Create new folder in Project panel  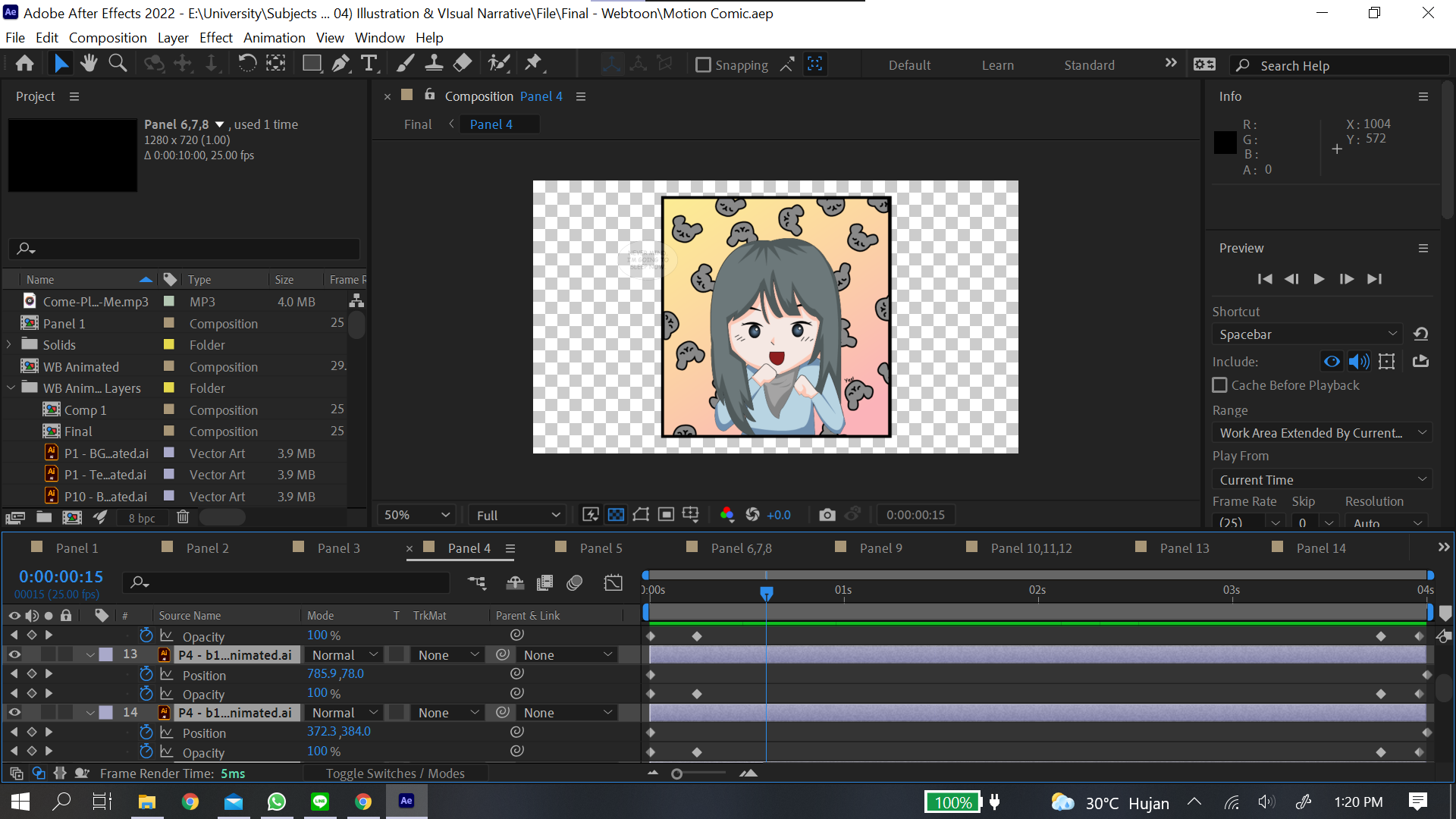coord(44,517)
